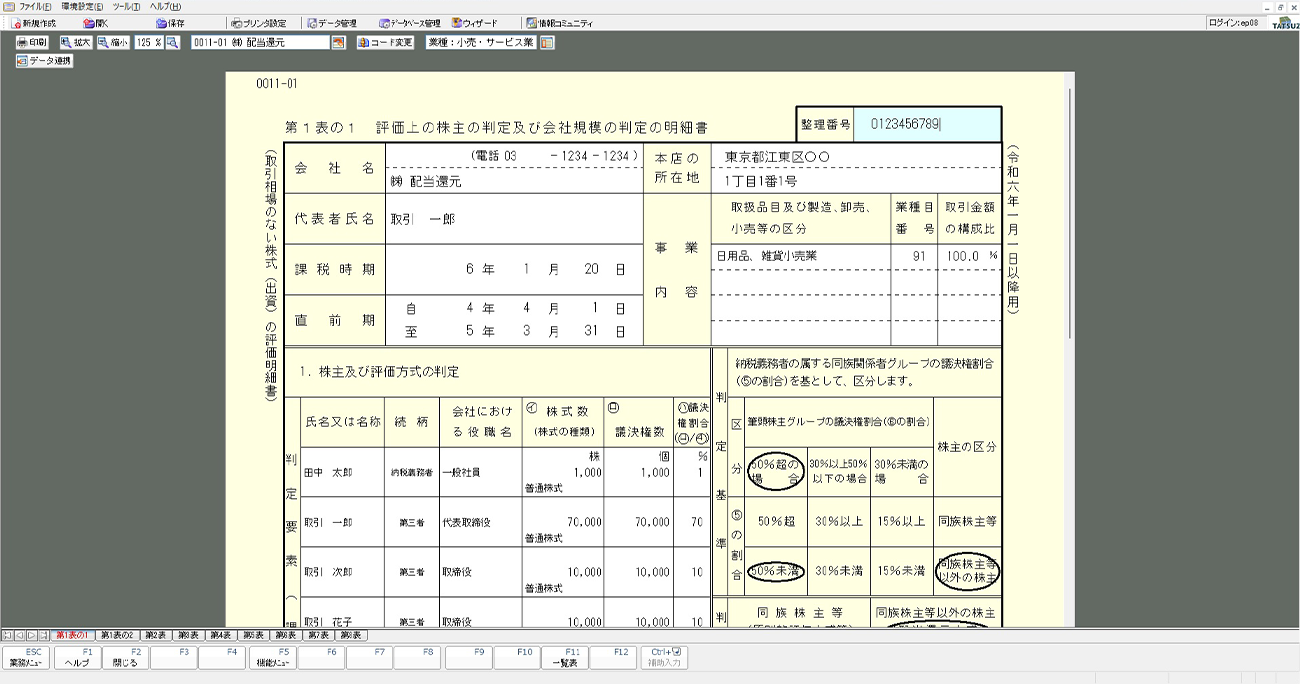
Task: Click the 拡大 zoom-in button
Action: tap(75, 43)
